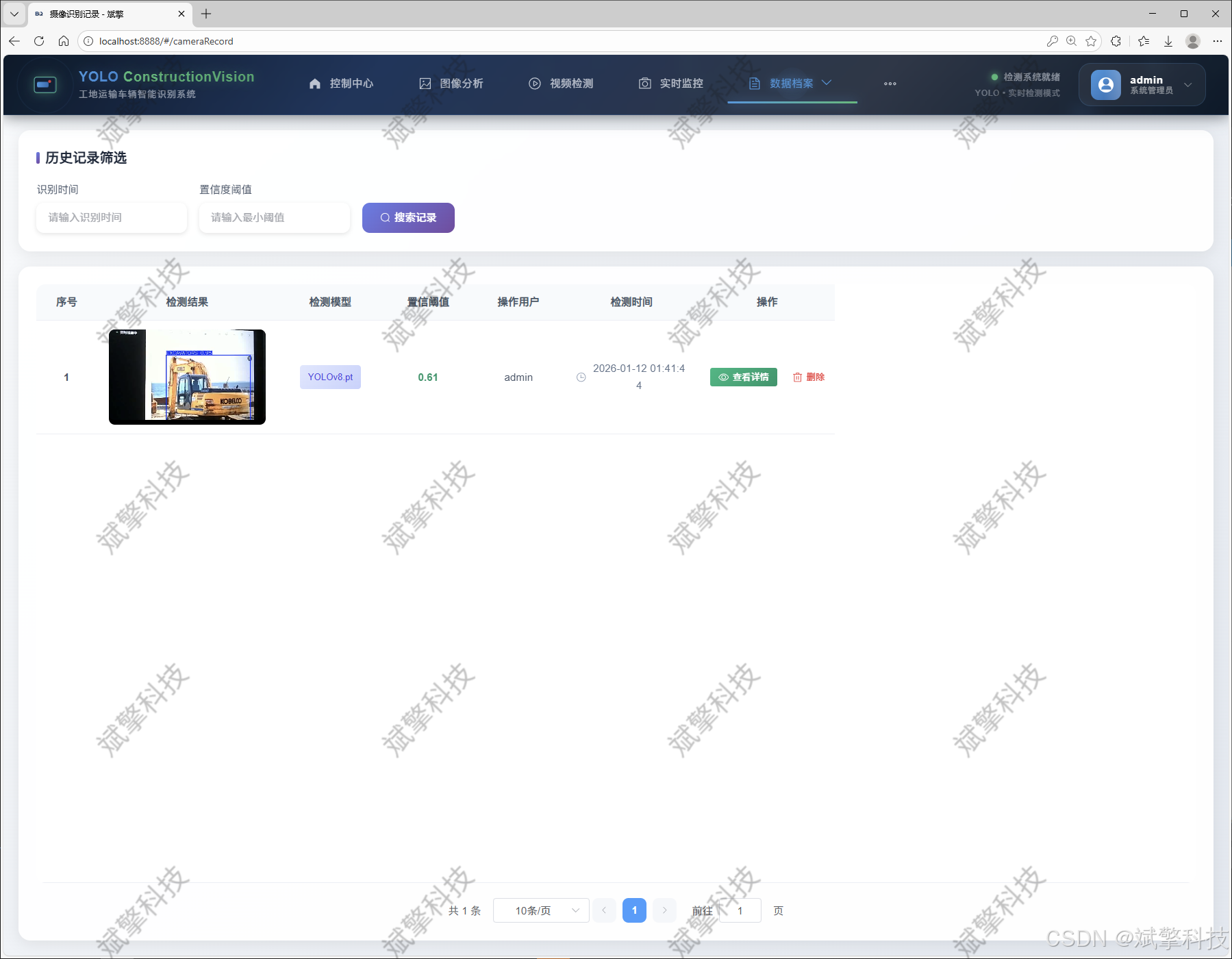Viewport: 1232px width, 959px height.
Task: Close the 摄像识别记录 browser tab
Action: click(x=181, y=14)
